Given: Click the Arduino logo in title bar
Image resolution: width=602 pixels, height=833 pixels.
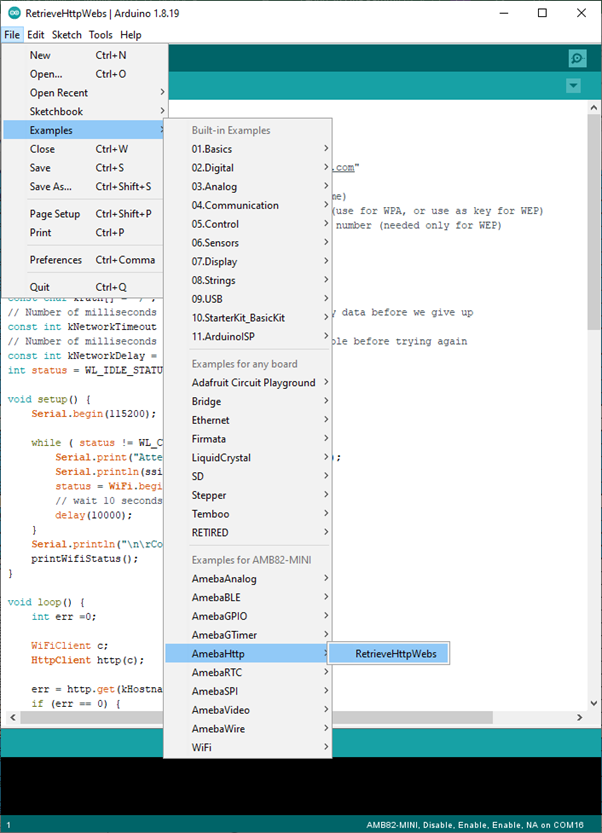Looking at the screenshot, I should click(x=12, y=13).
